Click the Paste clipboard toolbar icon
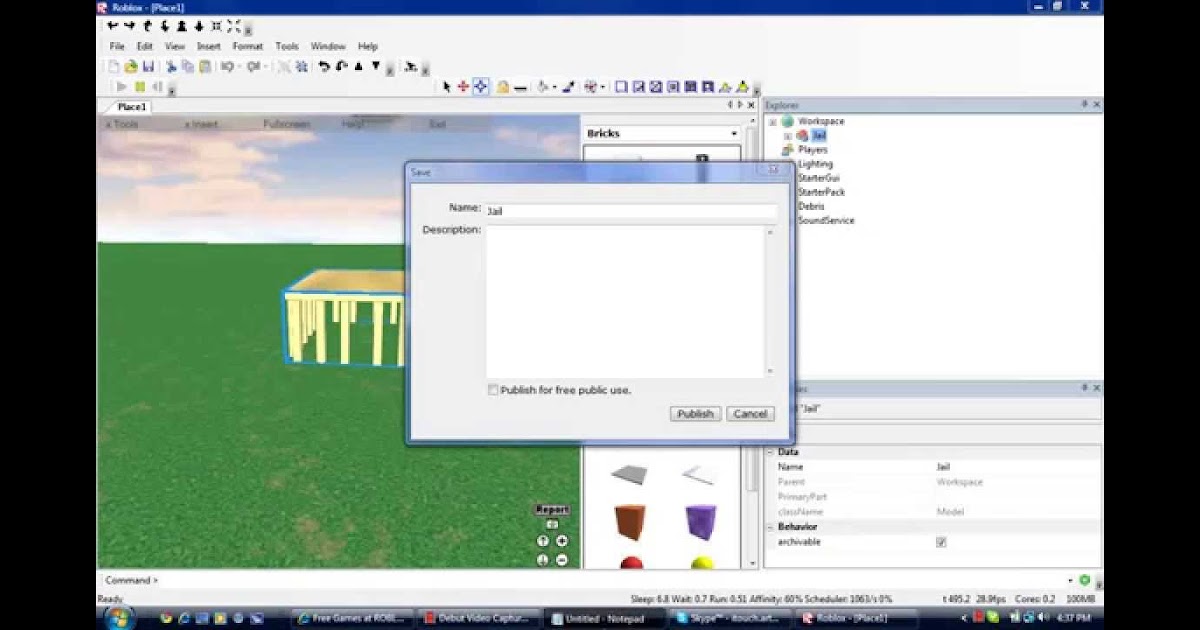Image resolution: width=1200 pixels, height=630 pixels. (205, 66)
